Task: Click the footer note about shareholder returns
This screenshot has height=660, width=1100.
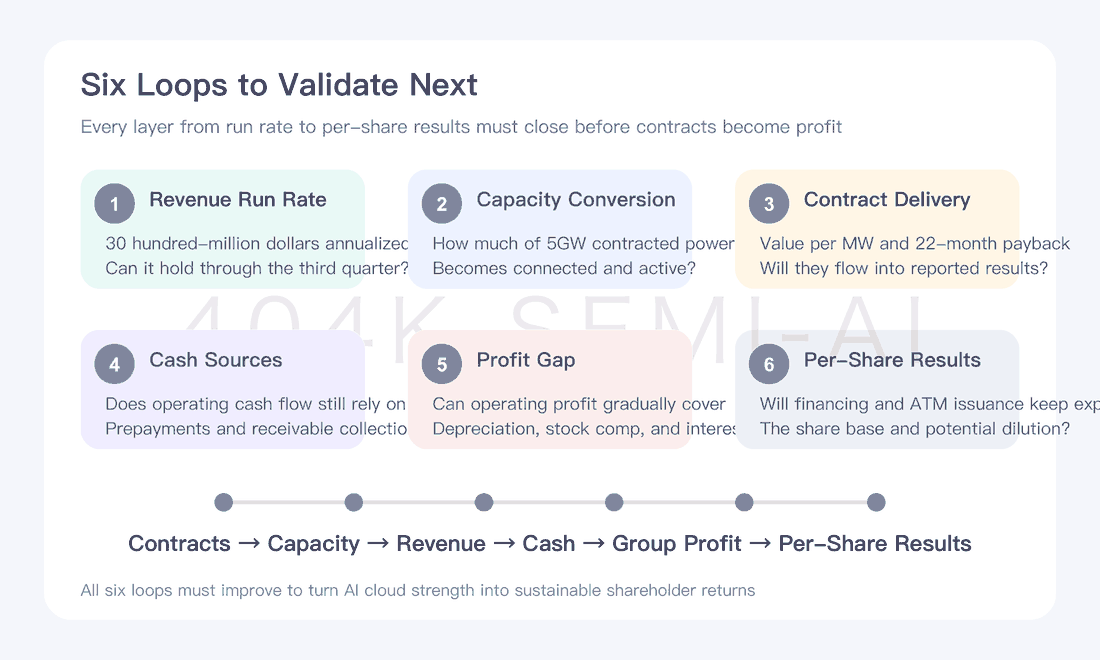Action: tap(417, 591)
